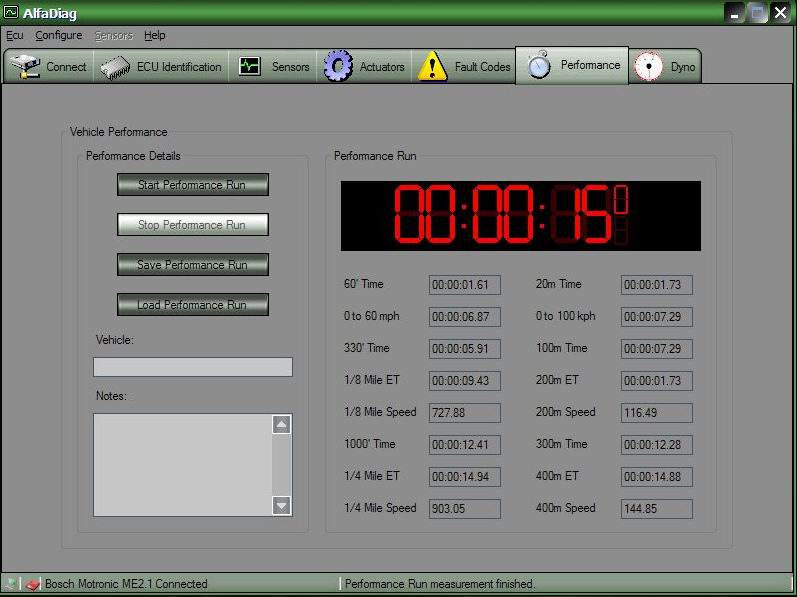797x597 pixels.
Task: Click inside the Notes text area
Action: (182, 465)
